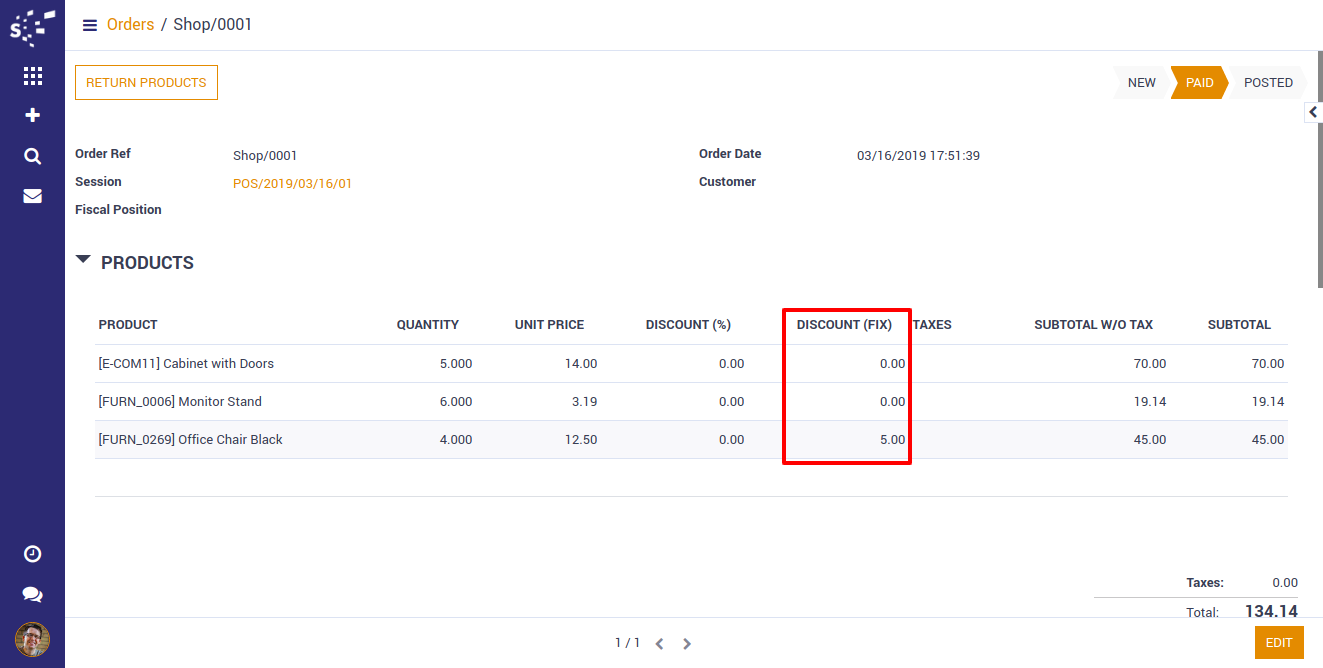This screenshot has width=1323, height=668.
Task: Click the vertical scrollbar on right
Action: pos(1319,170)
